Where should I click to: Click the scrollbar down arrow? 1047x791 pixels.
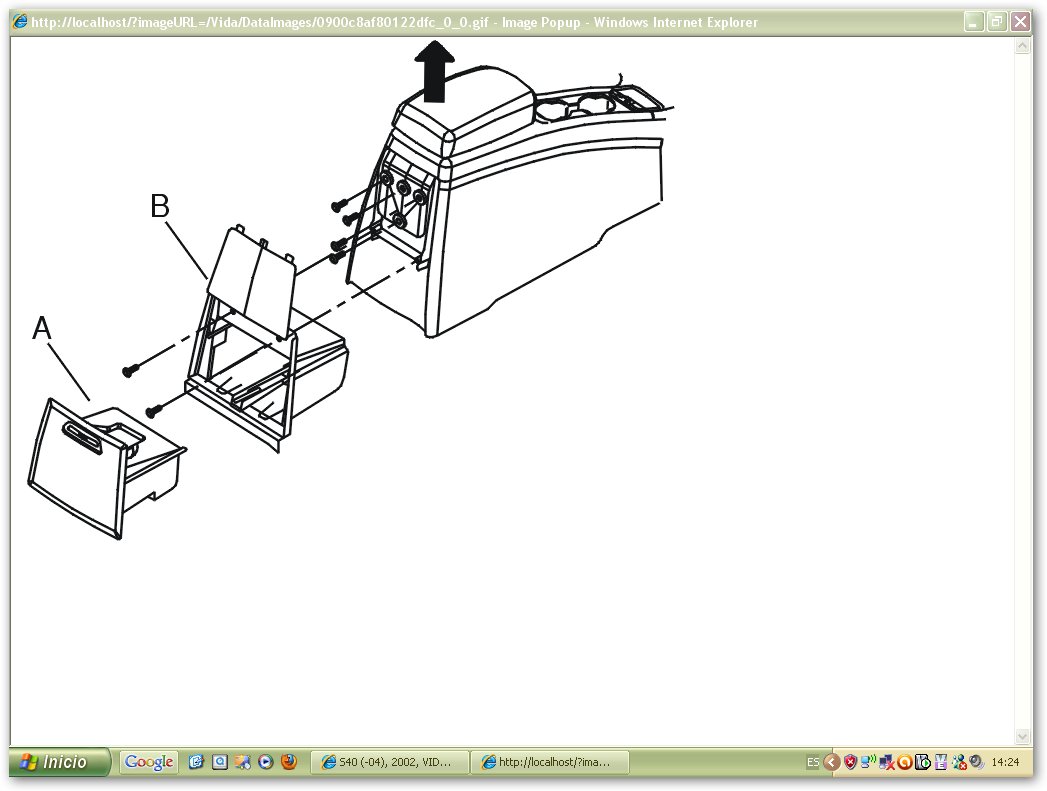(1022, 736)
